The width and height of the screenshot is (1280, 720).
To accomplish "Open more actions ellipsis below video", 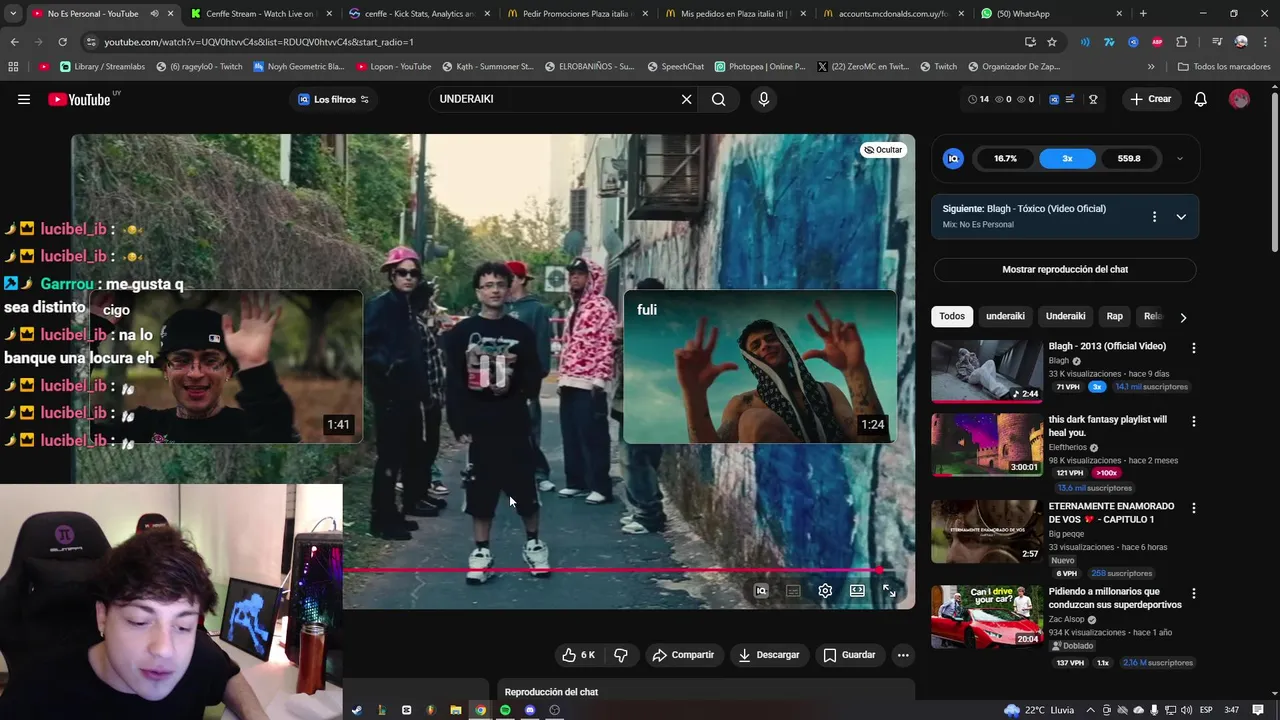I will pyautogui.click(x=903, y=655).
